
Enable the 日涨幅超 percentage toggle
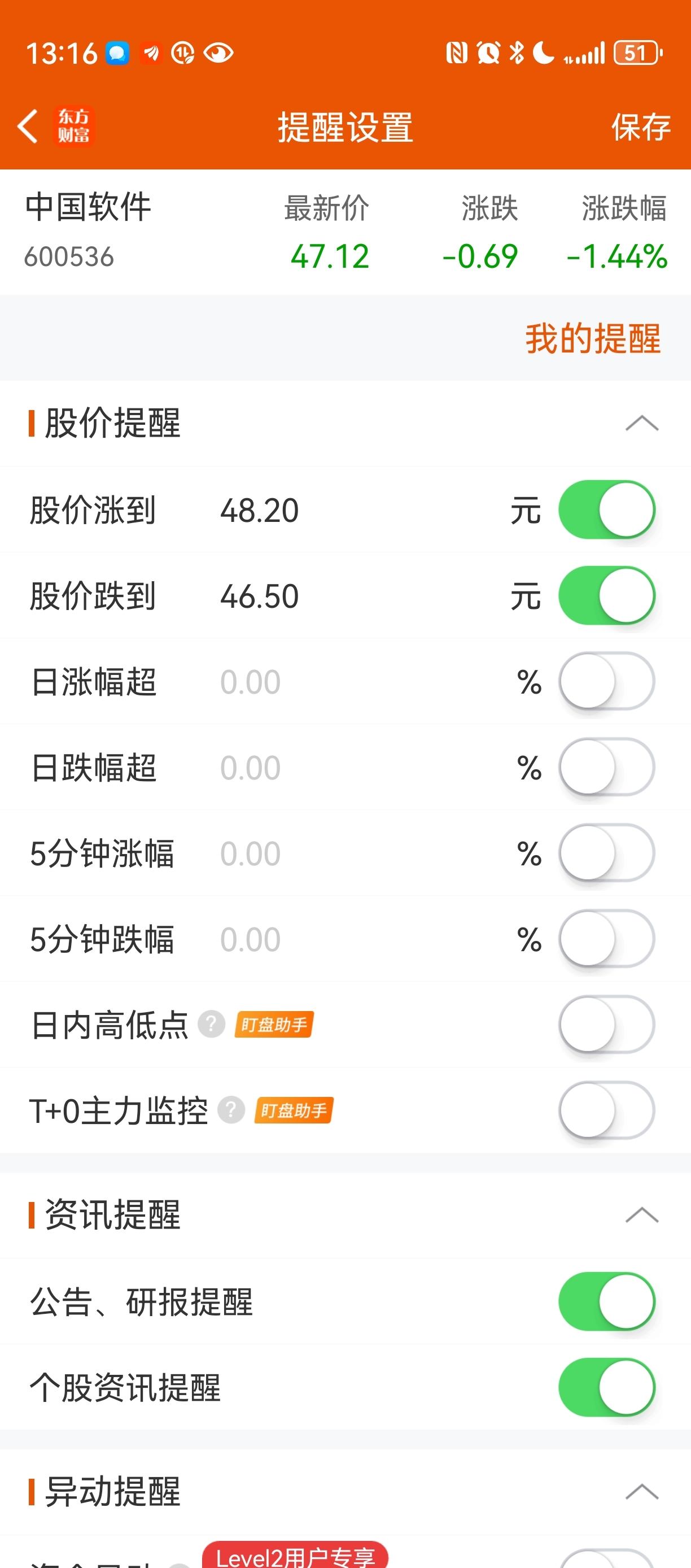(x=606, y=681)
